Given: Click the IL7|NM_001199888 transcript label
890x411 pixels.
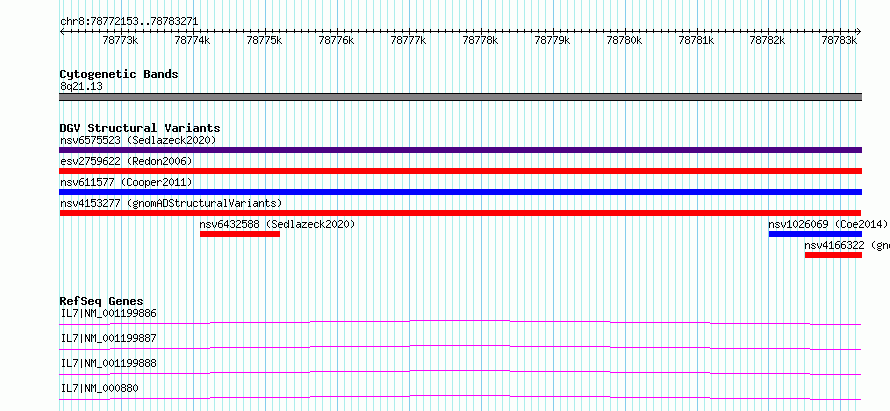Looking at the screenshot, I should pos(108,363).
